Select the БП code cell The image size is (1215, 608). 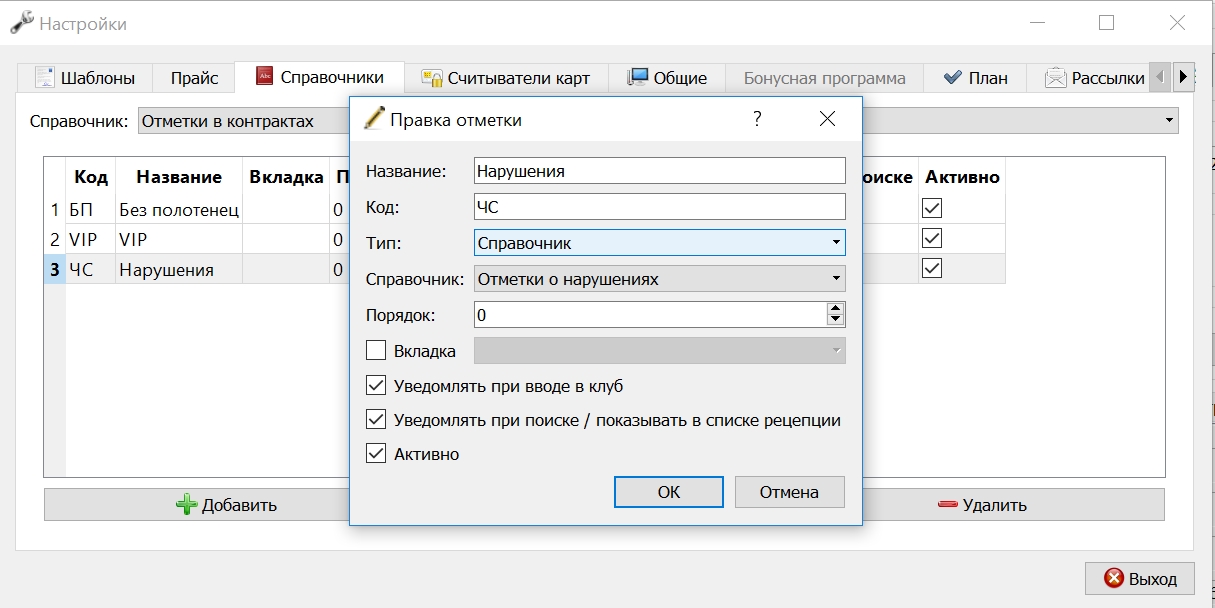91,209
